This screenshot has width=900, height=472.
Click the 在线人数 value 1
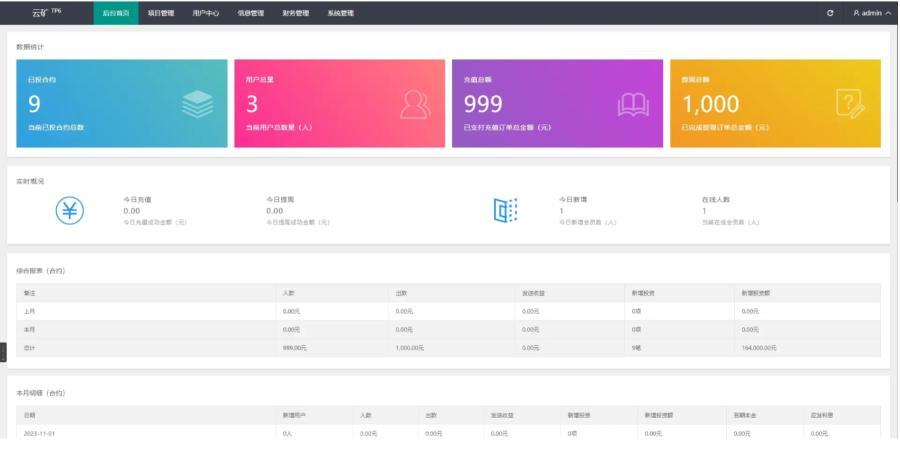click(x=704, y=211)
